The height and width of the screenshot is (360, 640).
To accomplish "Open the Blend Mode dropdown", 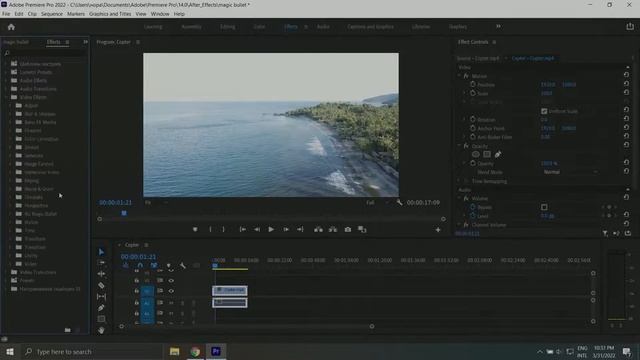I will point(570,172).
